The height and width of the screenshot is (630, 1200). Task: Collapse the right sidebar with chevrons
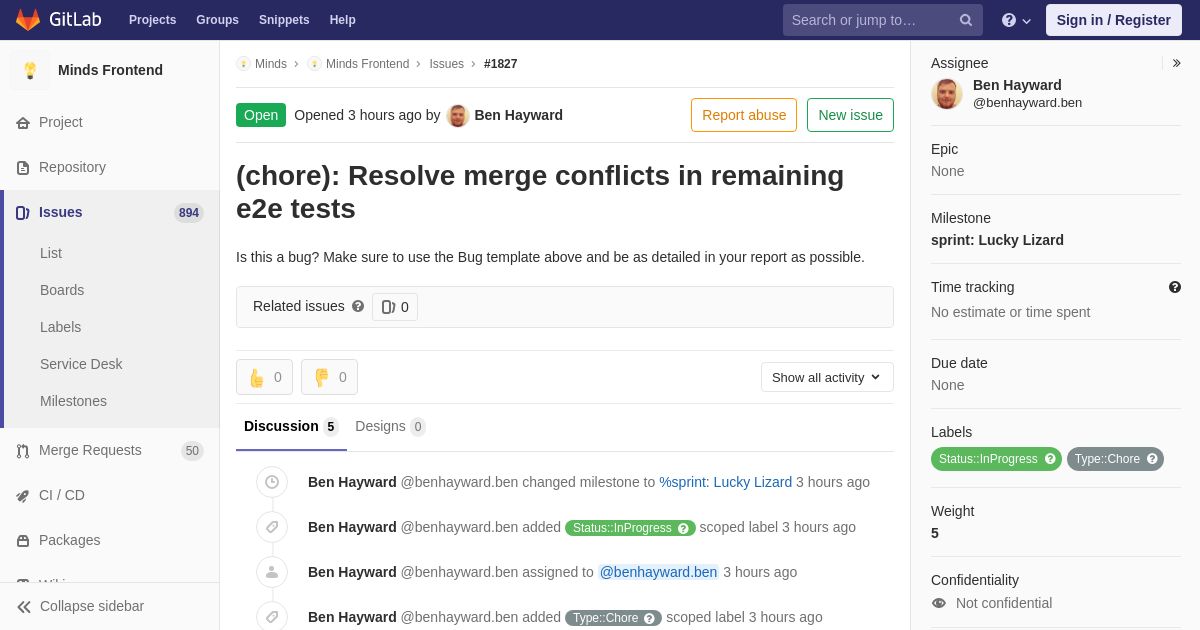[1176, 63]
